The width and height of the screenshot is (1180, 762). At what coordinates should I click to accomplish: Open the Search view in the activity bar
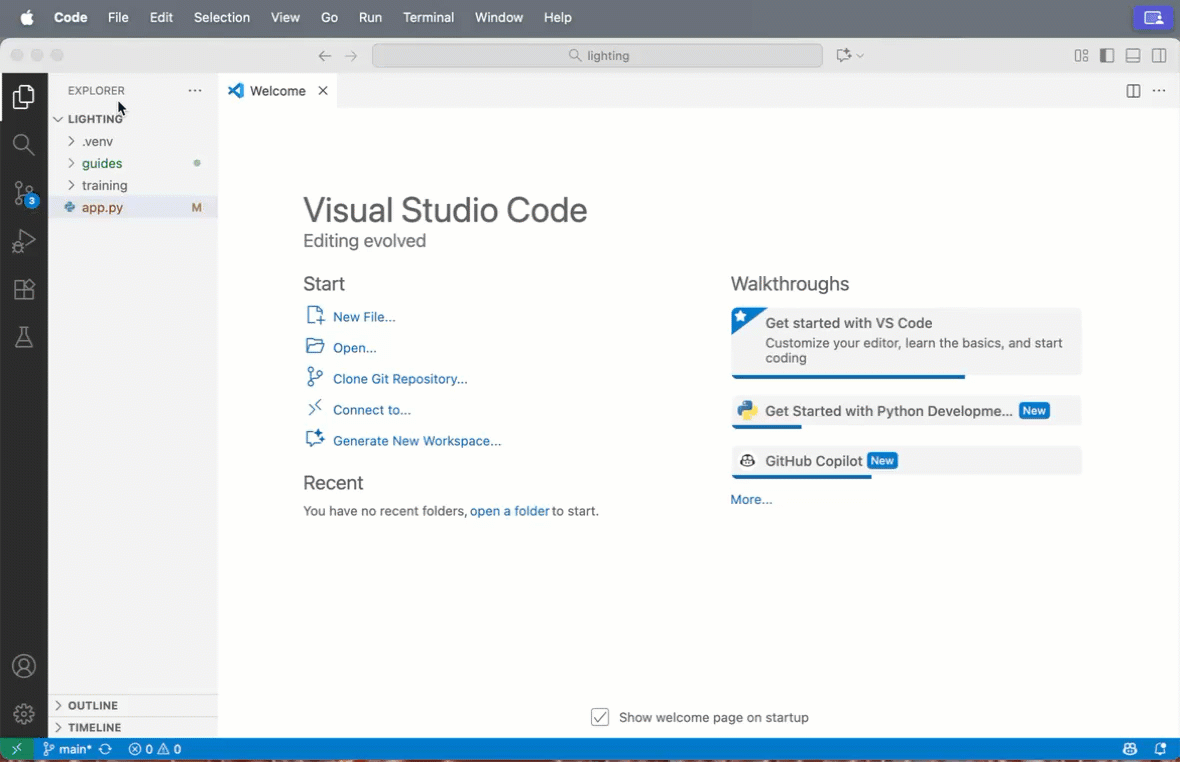click(24, 144)
